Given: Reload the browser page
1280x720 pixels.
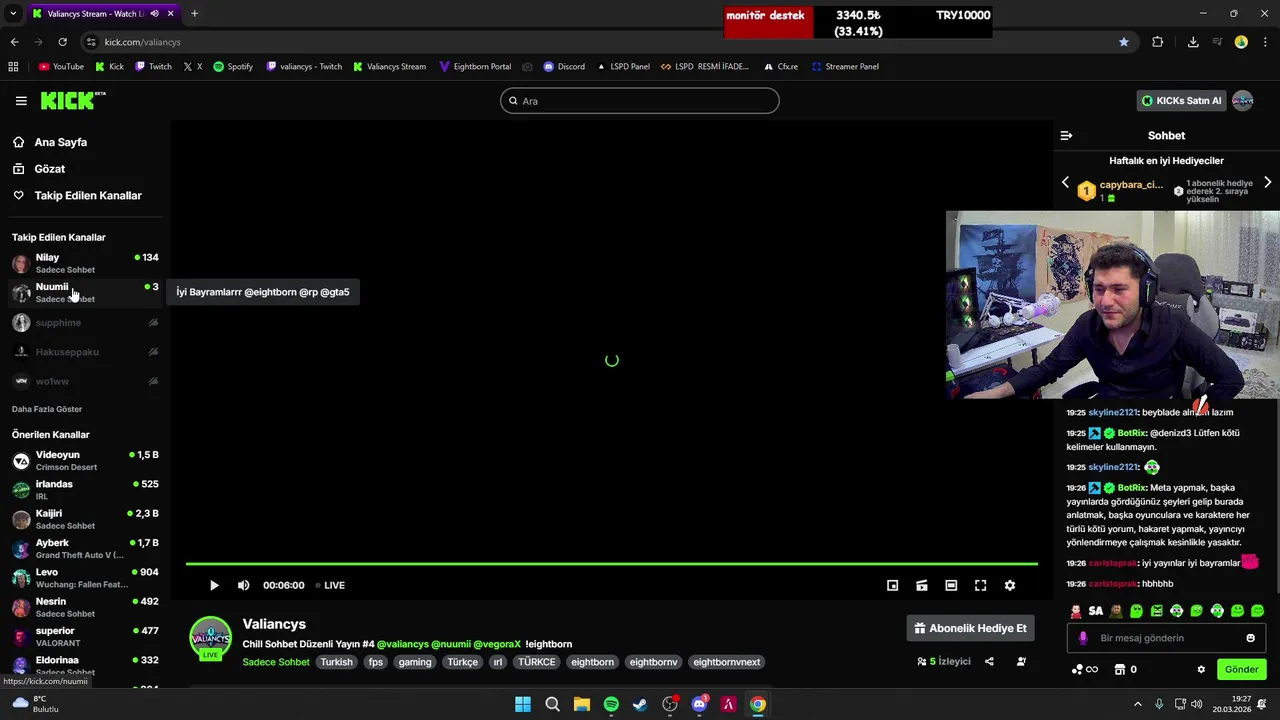Looking at the screenshot, I should [x=62, y=42].
